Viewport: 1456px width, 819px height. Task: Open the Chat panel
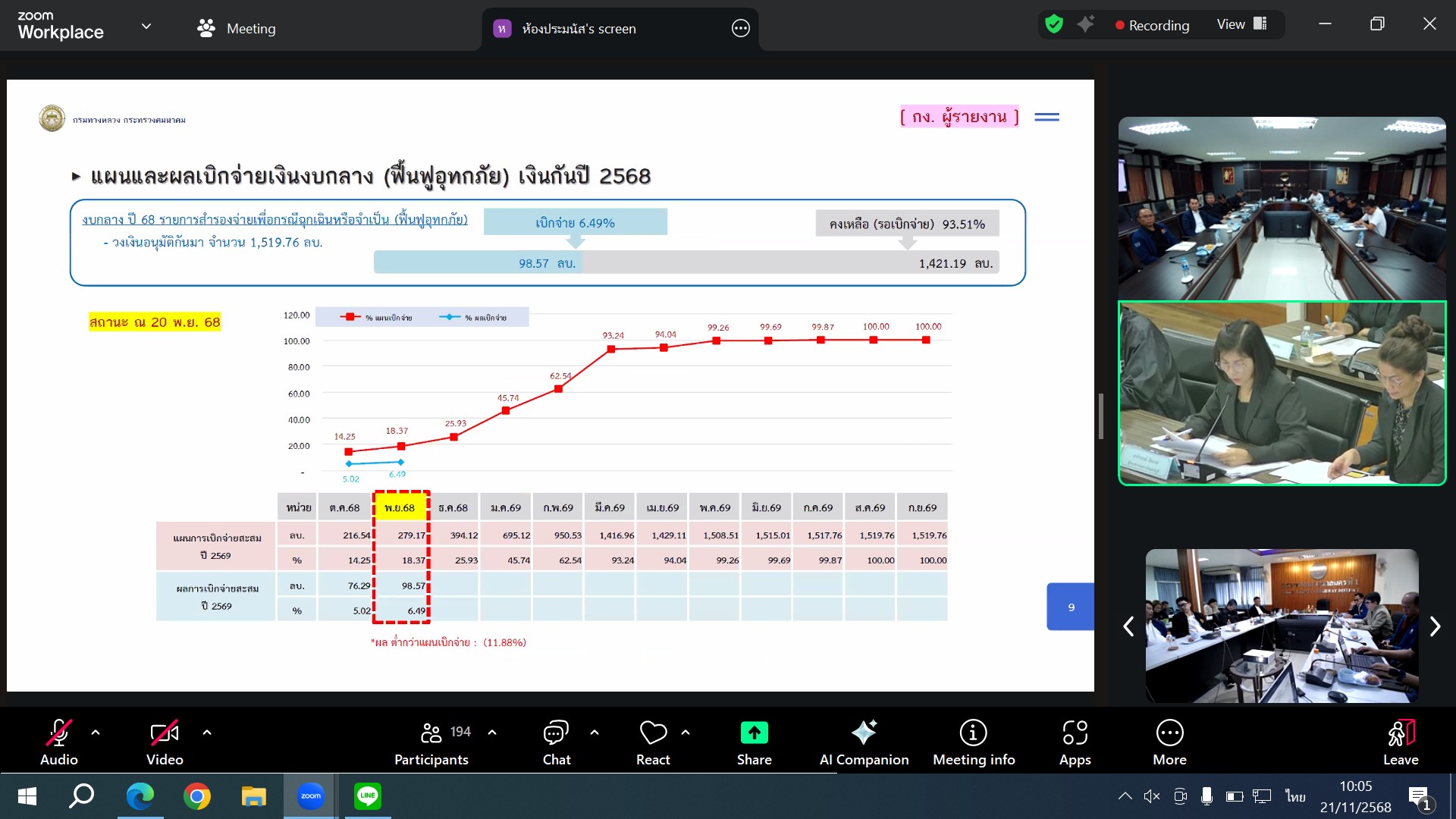pos(556,742)
